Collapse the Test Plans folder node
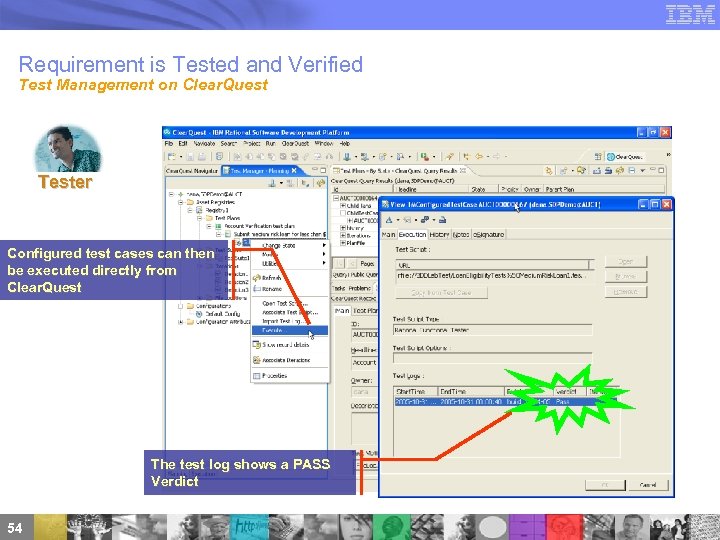The height and width of the screenshot is (540, 720). 199,218
